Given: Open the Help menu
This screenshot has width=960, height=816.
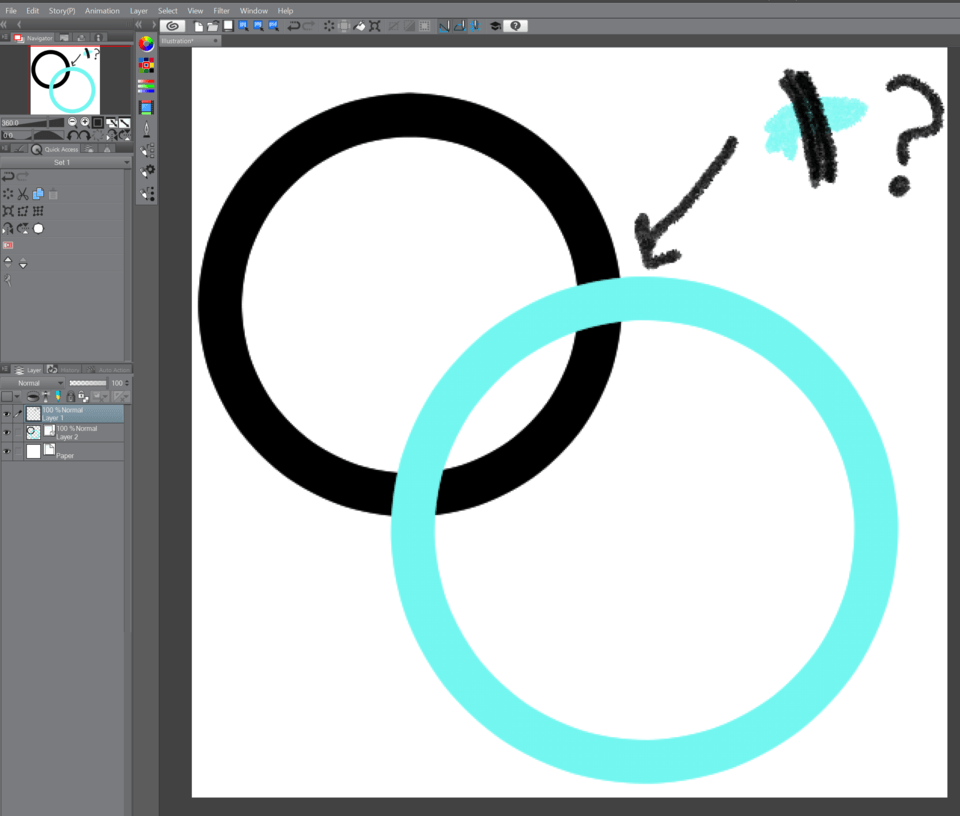Looking at the screenshot, I should (285, 10).
